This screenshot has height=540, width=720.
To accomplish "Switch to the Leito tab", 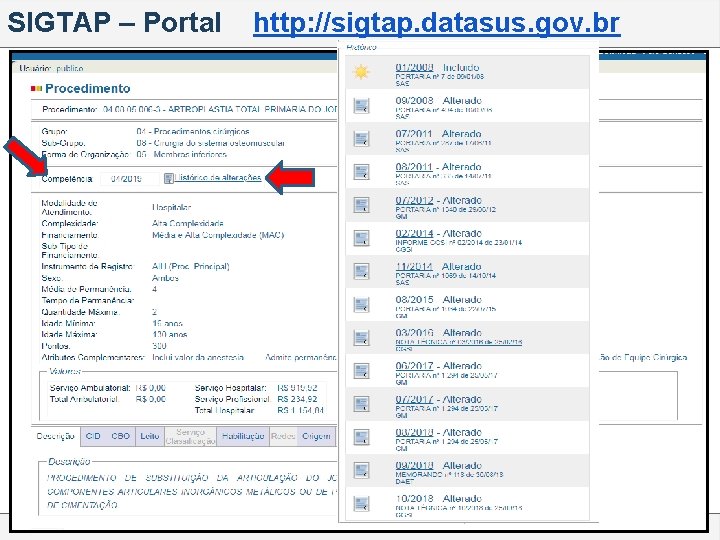I will point(150,436).
